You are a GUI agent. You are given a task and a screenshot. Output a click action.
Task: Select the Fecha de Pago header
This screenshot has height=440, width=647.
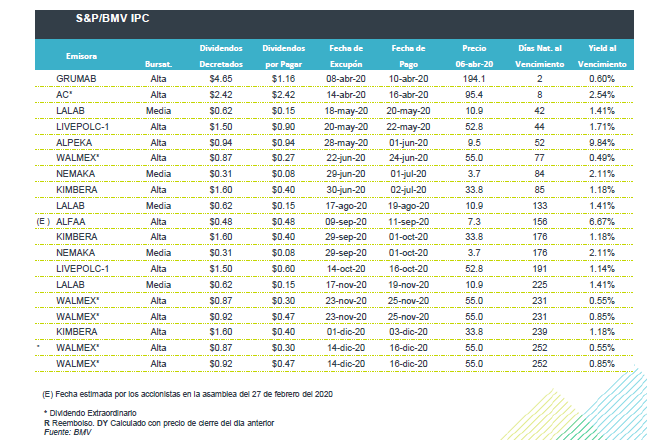pyautogui.click(x=408, y=56)
